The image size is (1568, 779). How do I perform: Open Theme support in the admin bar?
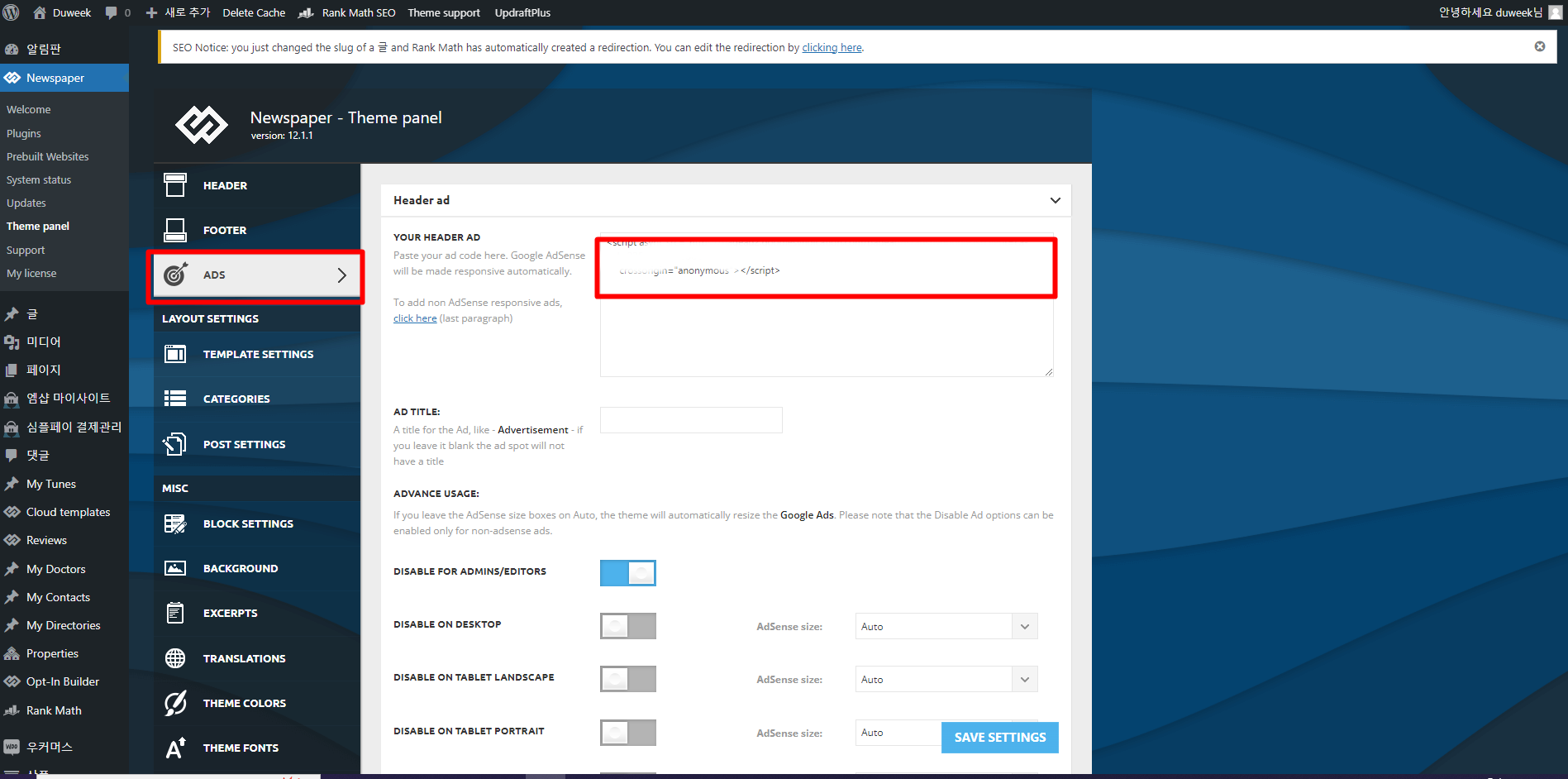coord(444,12)
